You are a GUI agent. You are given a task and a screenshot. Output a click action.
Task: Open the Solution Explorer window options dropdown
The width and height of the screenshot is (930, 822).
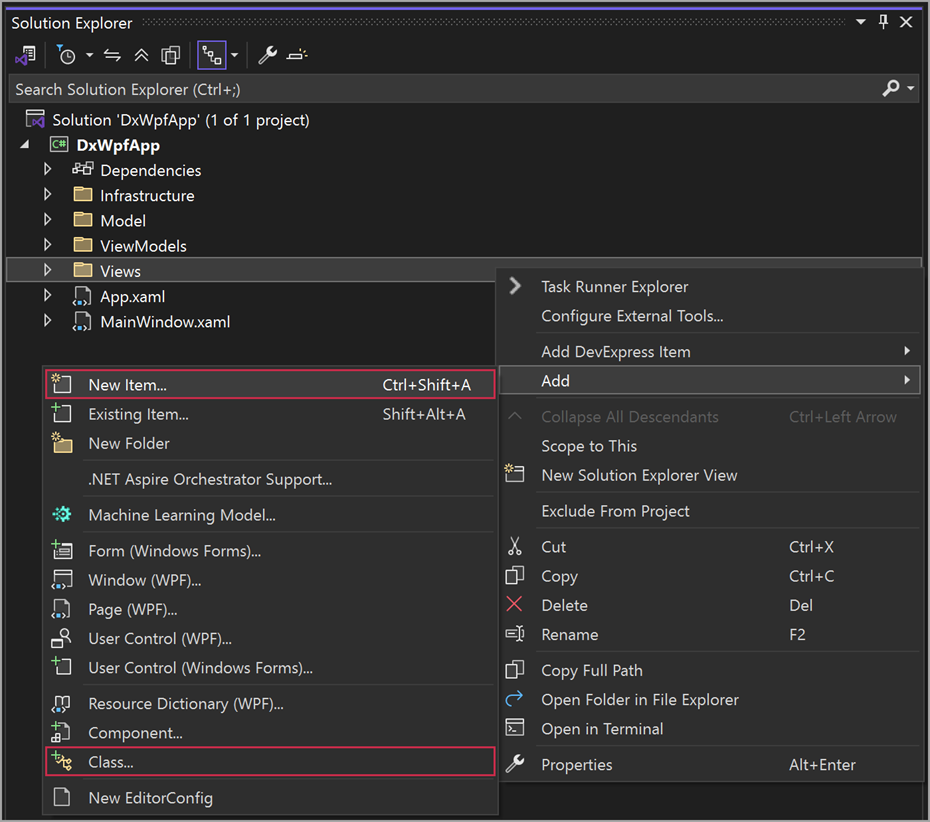tap(861, 23)
